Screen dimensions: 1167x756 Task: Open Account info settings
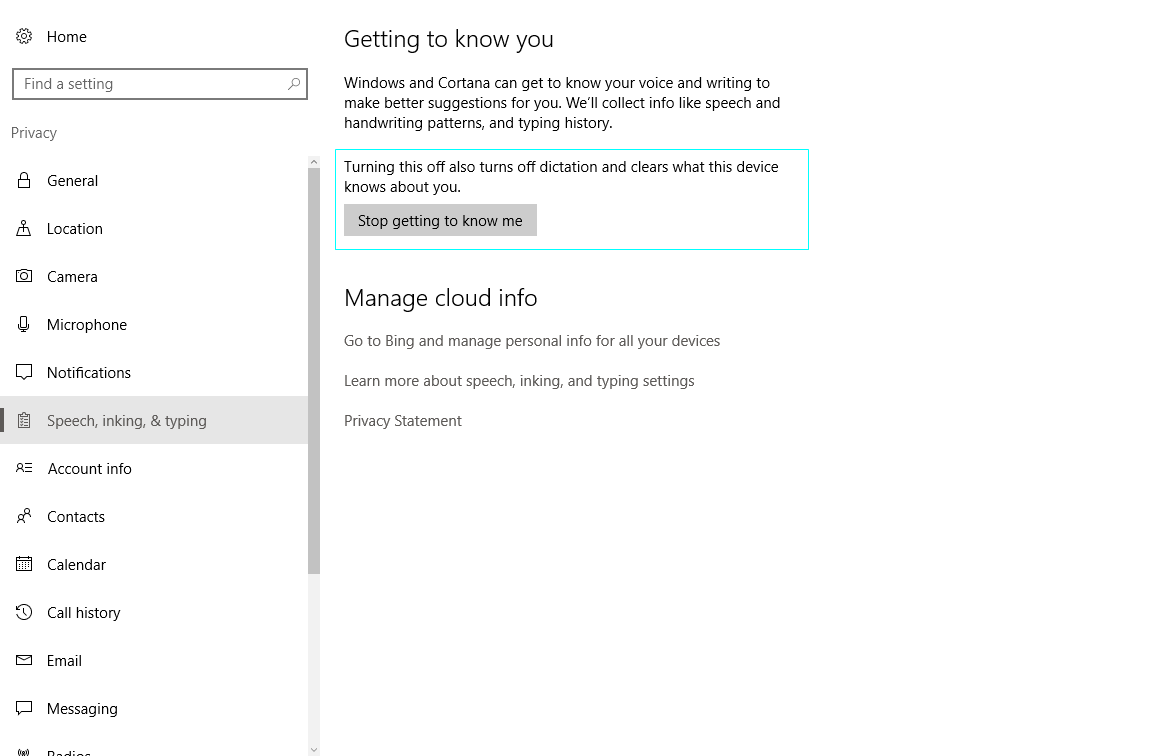click(154, 468)
